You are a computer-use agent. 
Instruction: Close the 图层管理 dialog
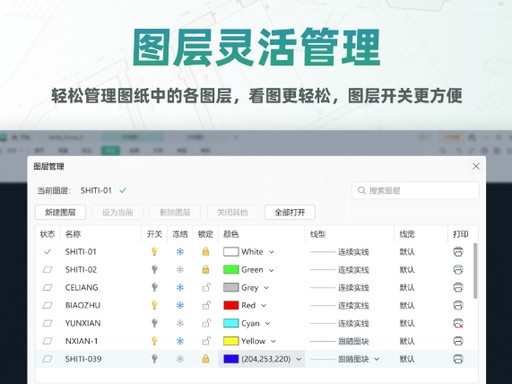coord(476,166)
